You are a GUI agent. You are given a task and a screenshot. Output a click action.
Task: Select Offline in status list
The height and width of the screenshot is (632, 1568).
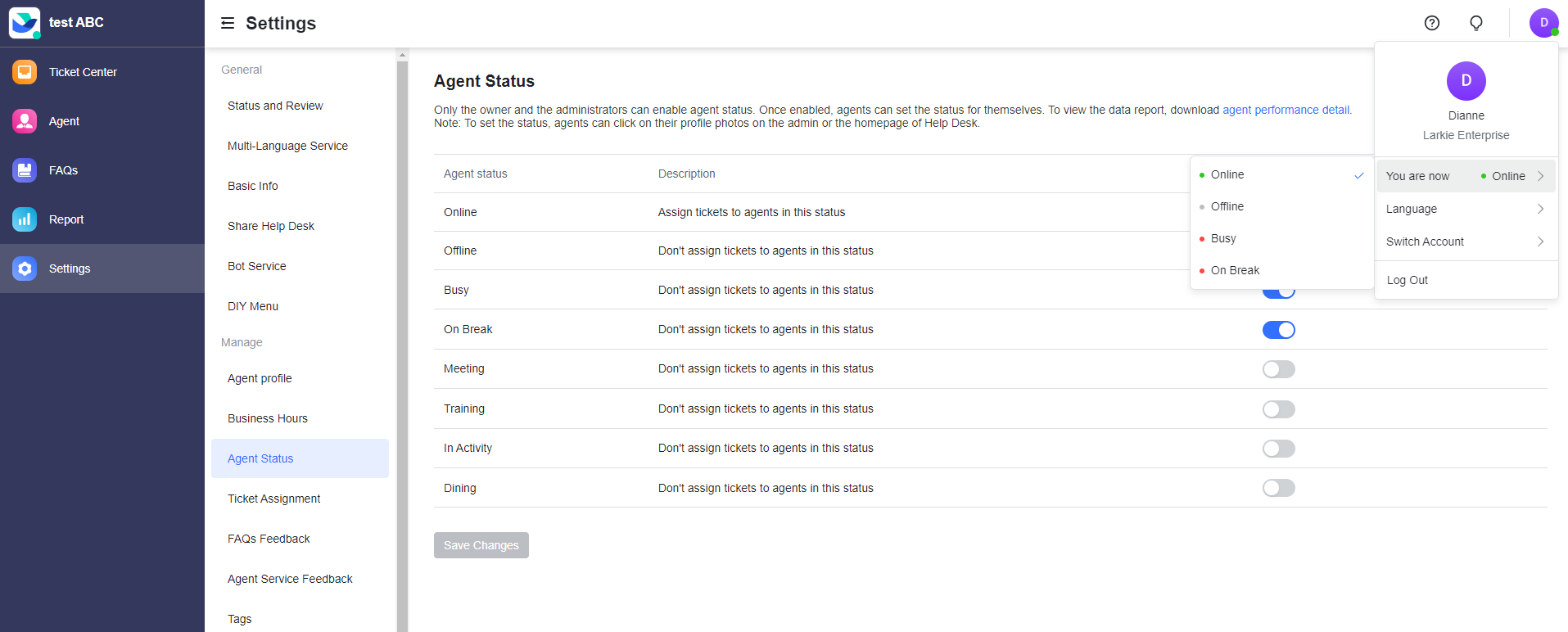1281,206
